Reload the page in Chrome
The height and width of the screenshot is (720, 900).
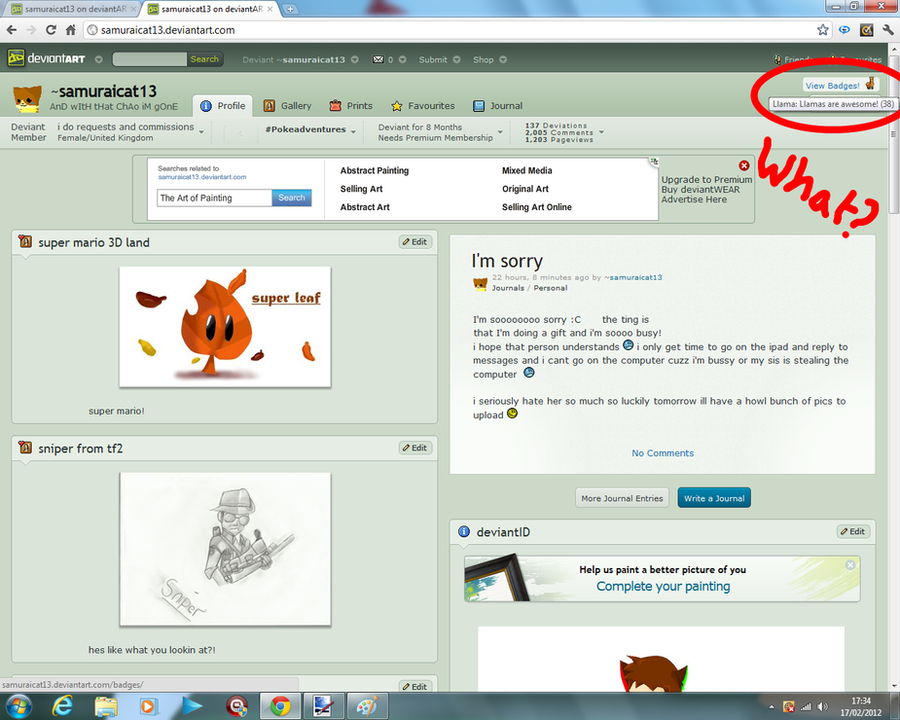click(x=51, y=30)
